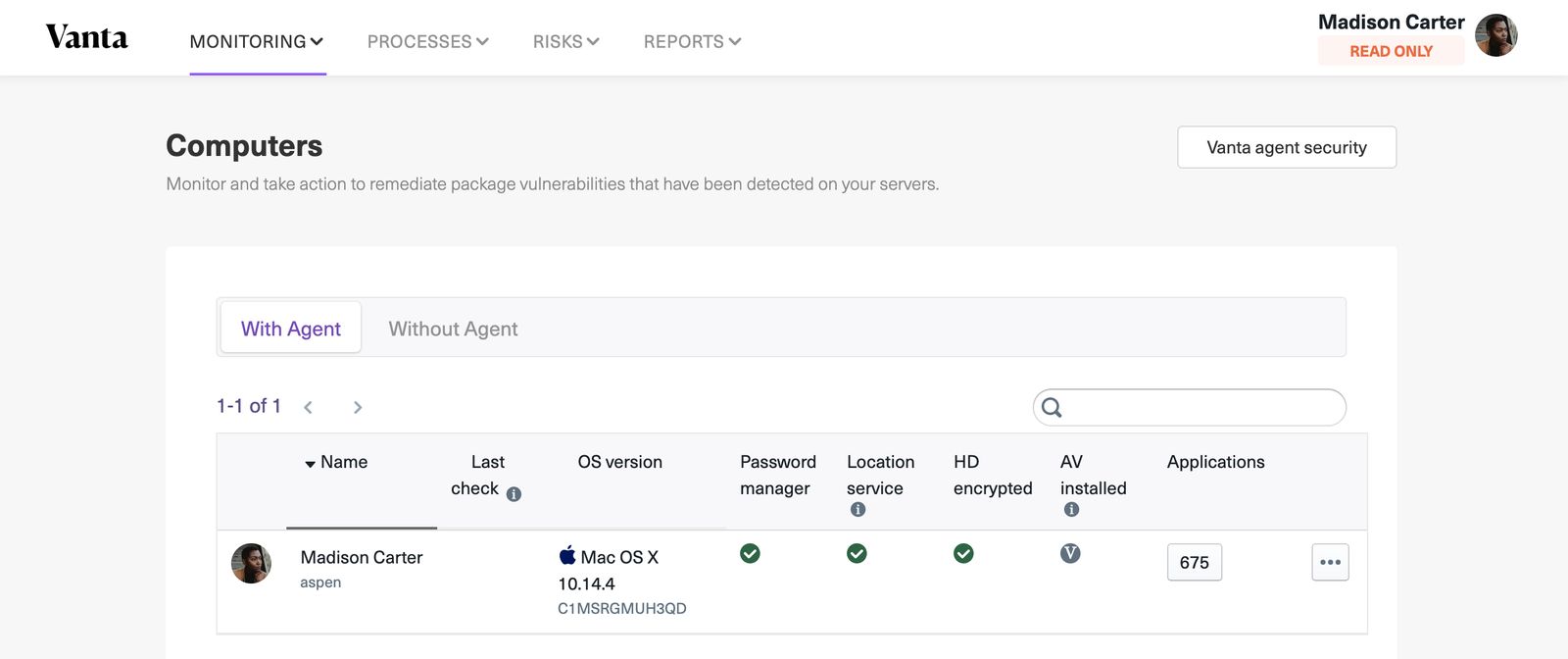Go to the next results page
1568x659 pixels.
[358, 407]
